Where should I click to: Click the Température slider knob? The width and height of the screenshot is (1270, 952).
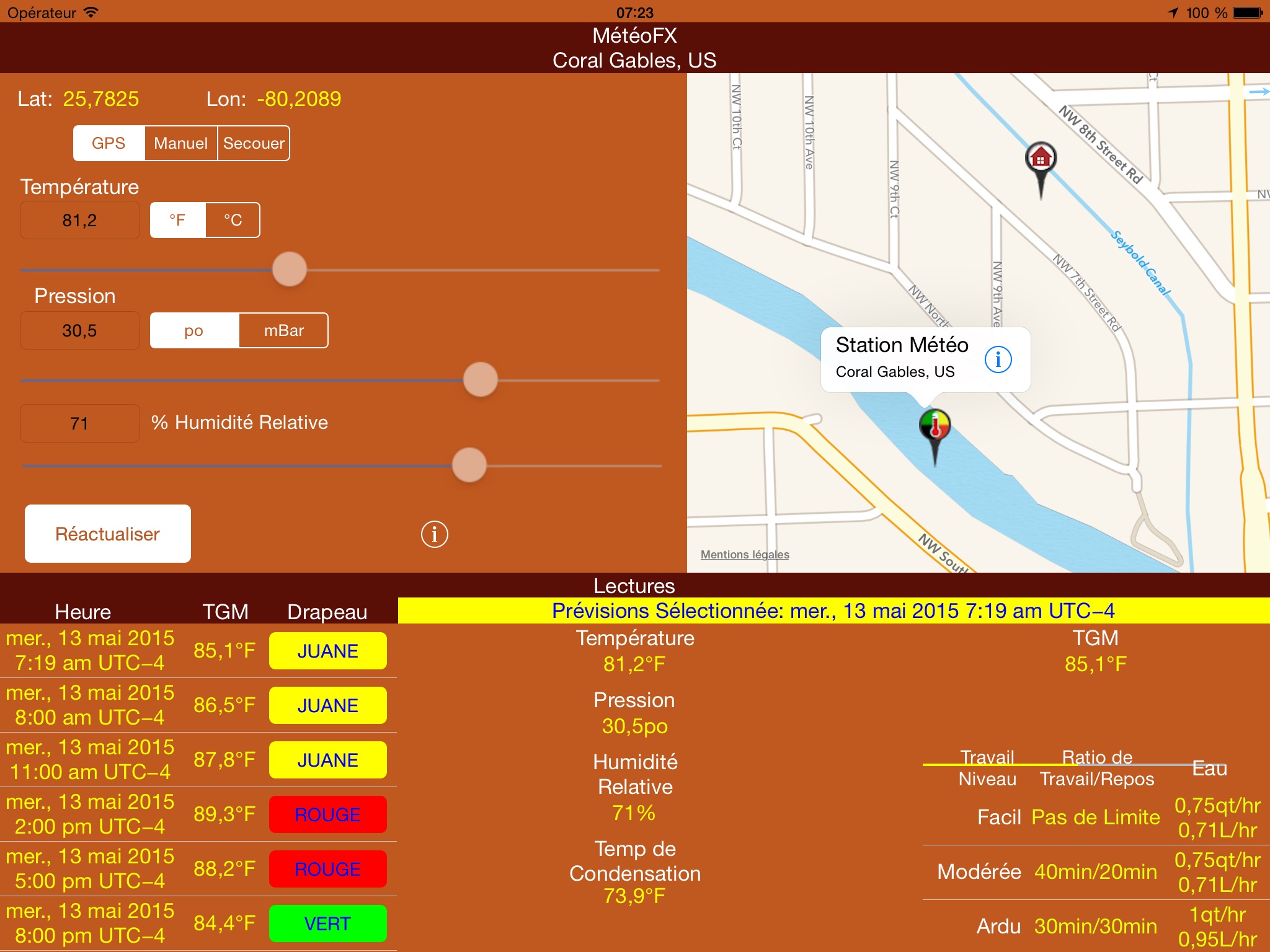click(x=290, y=270)
